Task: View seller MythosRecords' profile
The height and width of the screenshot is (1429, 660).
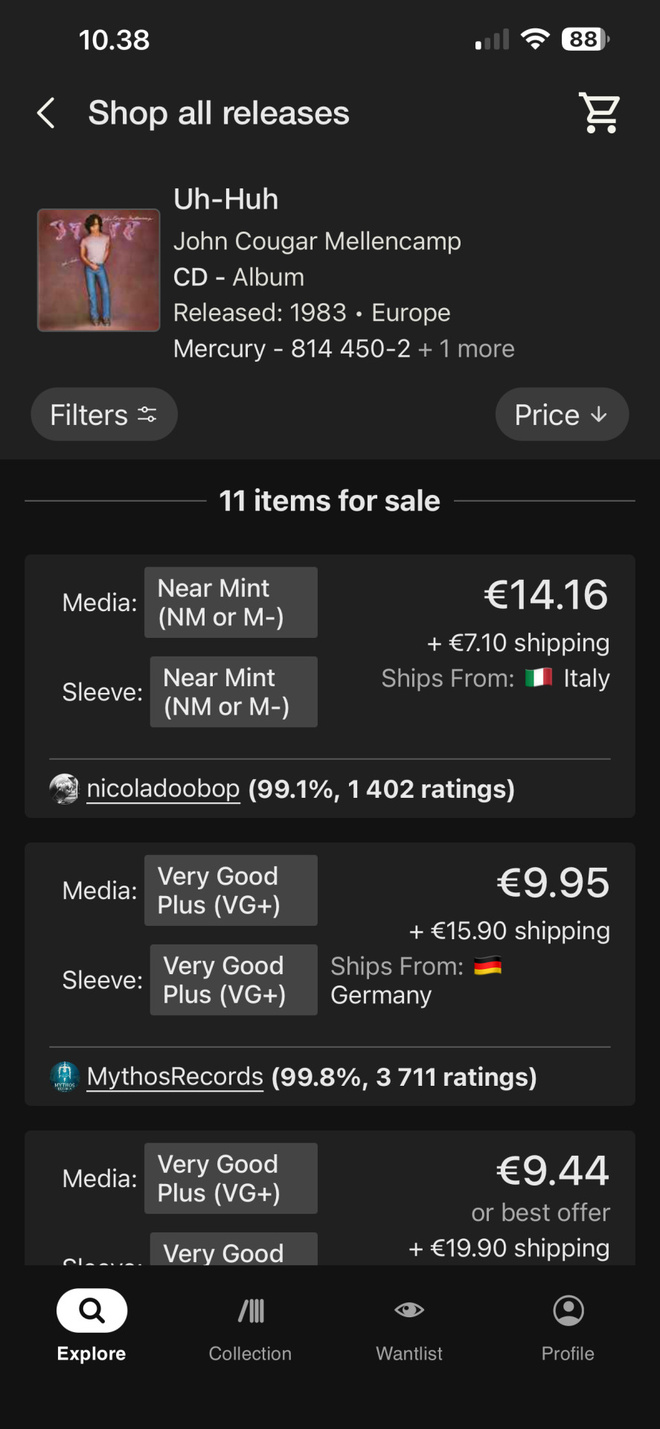Action: click(175, 1077)
